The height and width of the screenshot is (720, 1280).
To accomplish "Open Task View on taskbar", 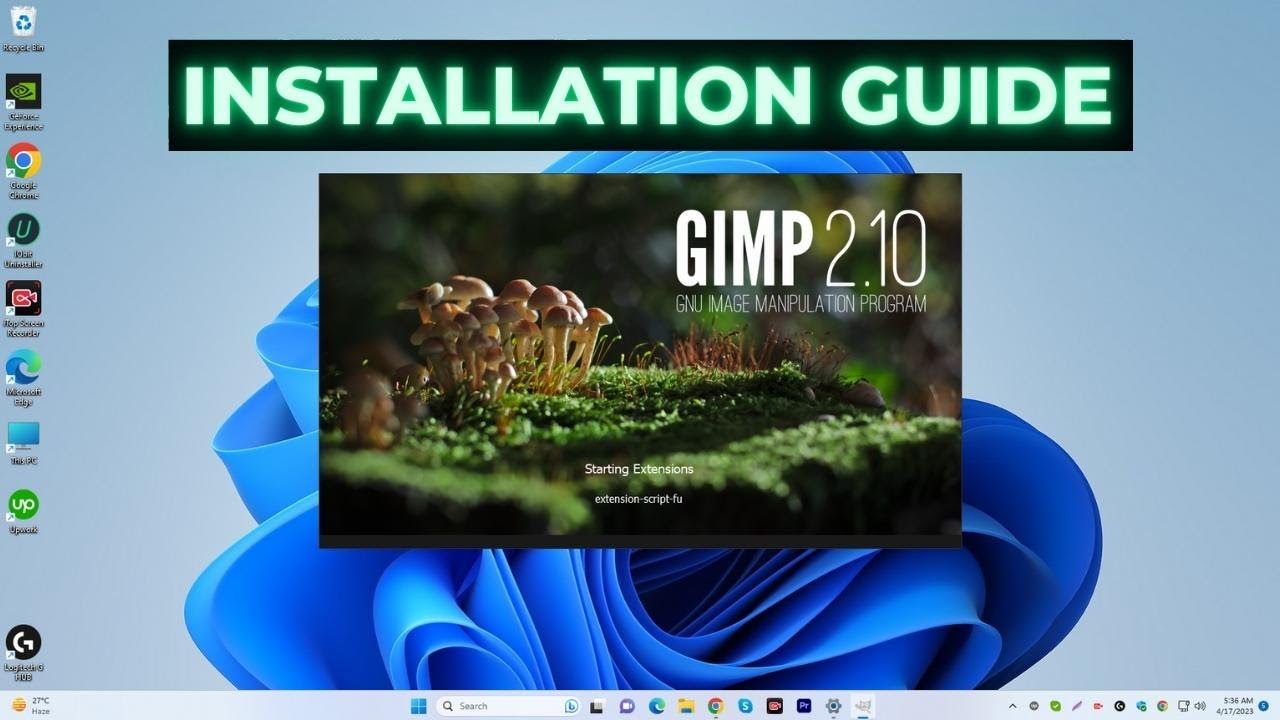I will click(x=597, y=706).
